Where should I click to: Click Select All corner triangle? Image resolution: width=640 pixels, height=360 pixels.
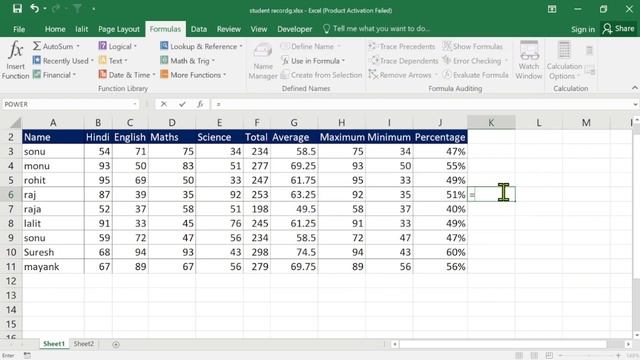click(15, 122)
